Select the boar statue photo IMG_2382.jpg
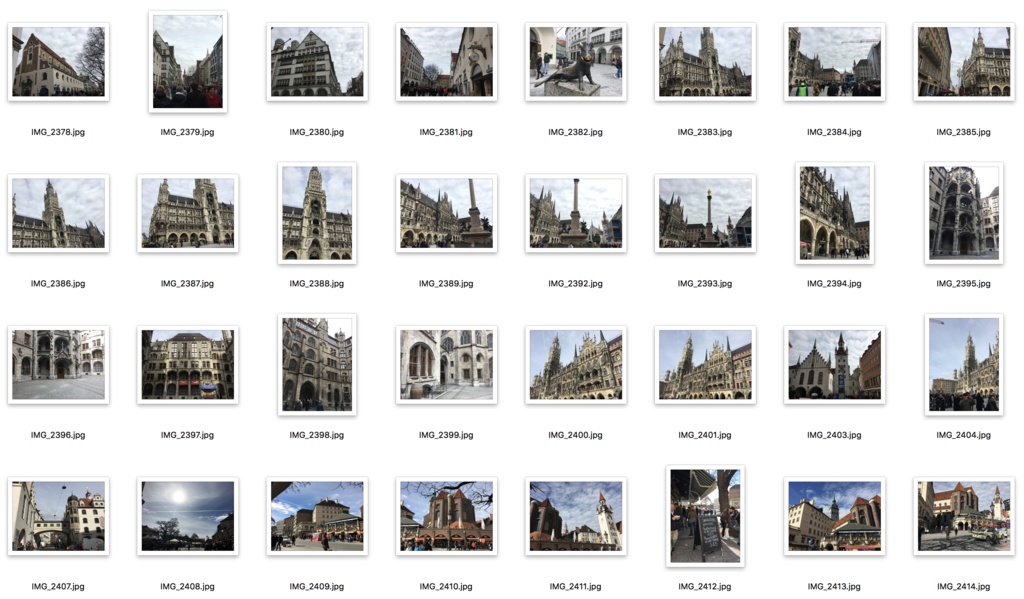 pyautogui.click(x=575, y=62)
